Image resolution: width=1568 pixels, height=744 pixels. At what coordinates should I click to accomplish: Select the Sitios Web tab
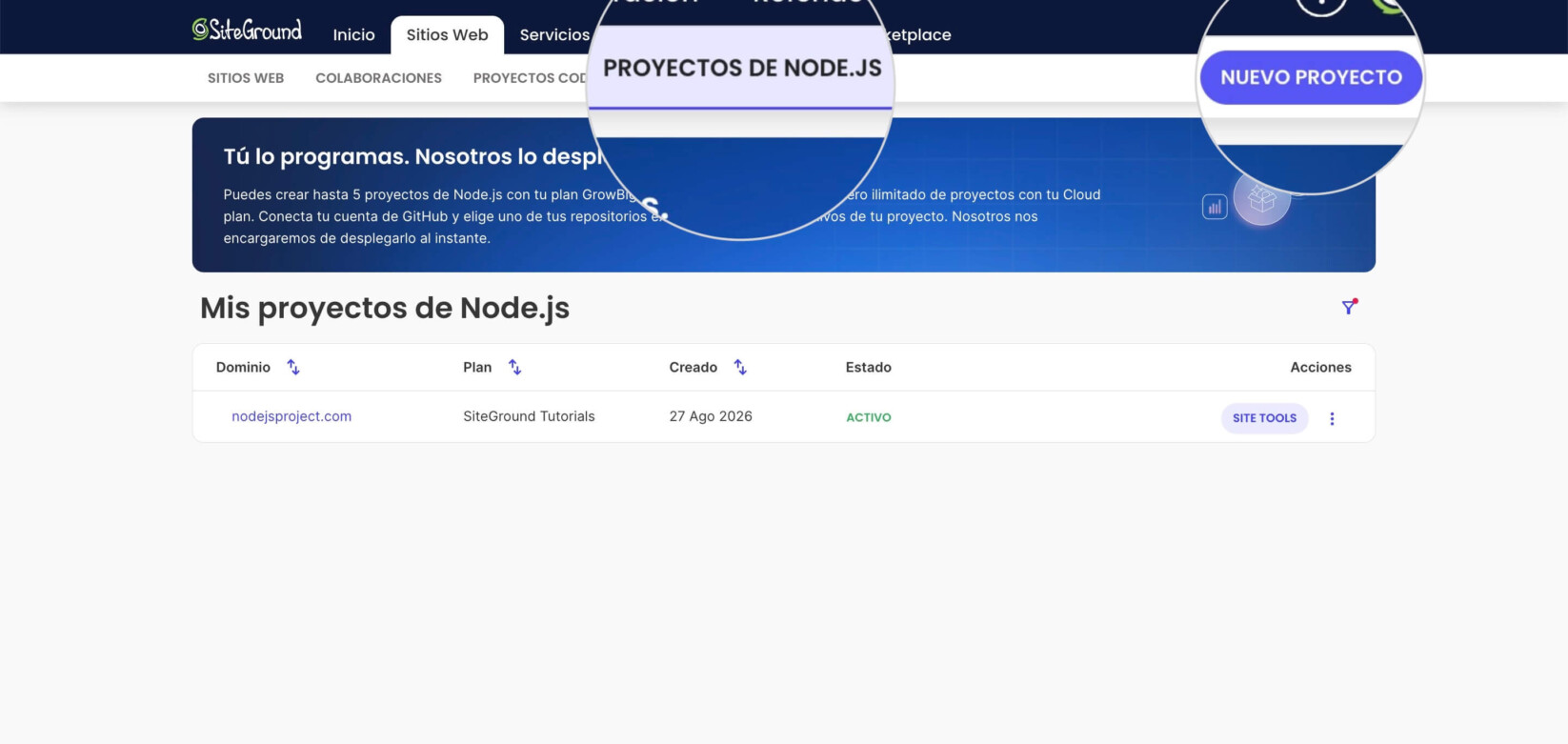click(447, 34)
